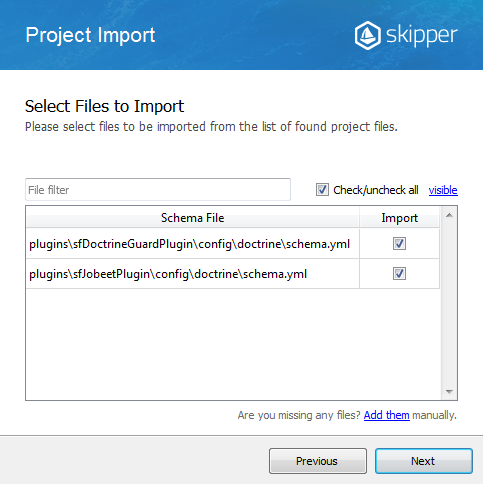This screenshot has height=484, width=483.
Task: Go back with the Previous button
Action: coord(318,461)
